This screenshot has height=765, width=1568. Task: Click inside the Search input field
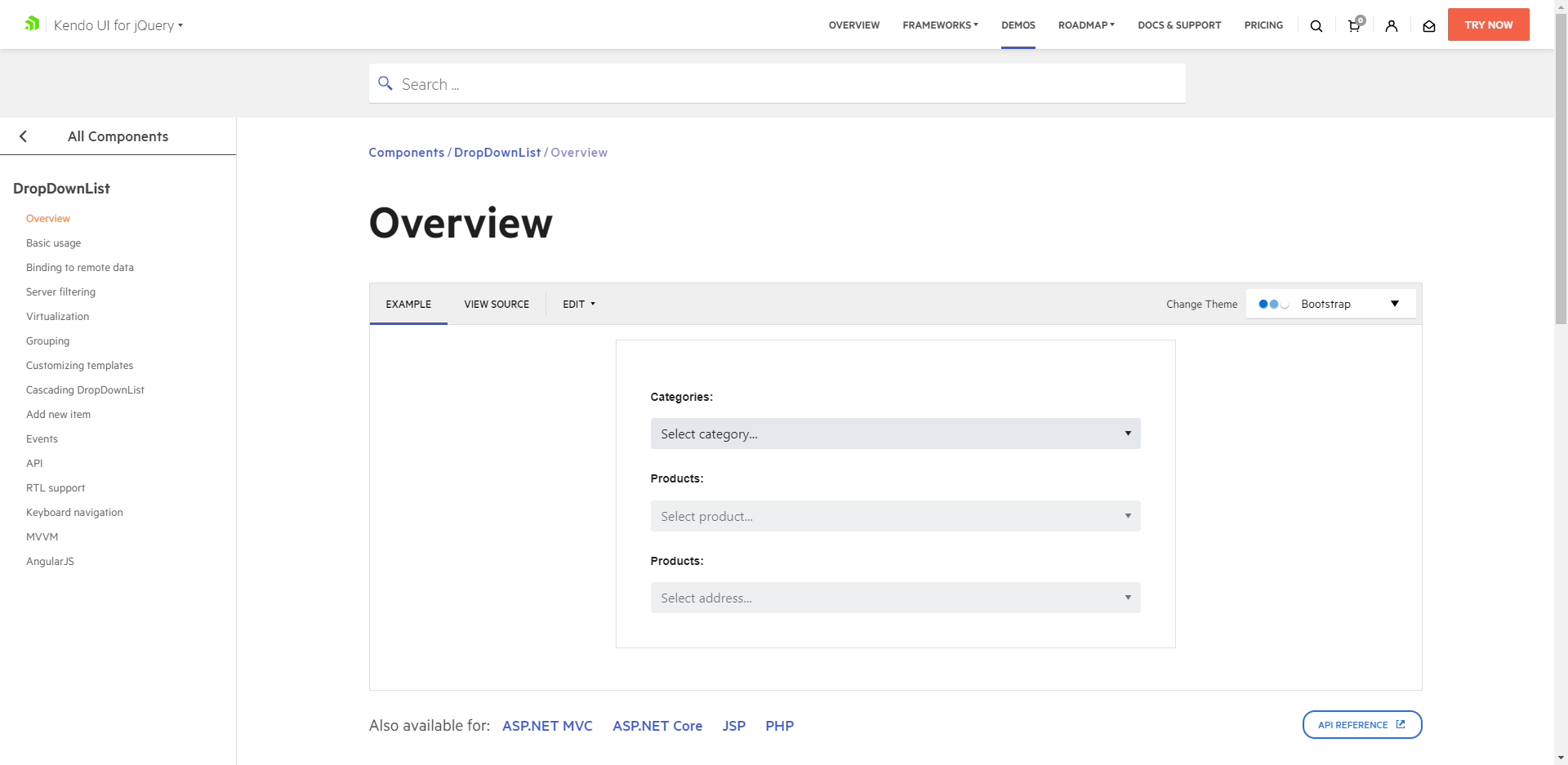tap(777, 83)
